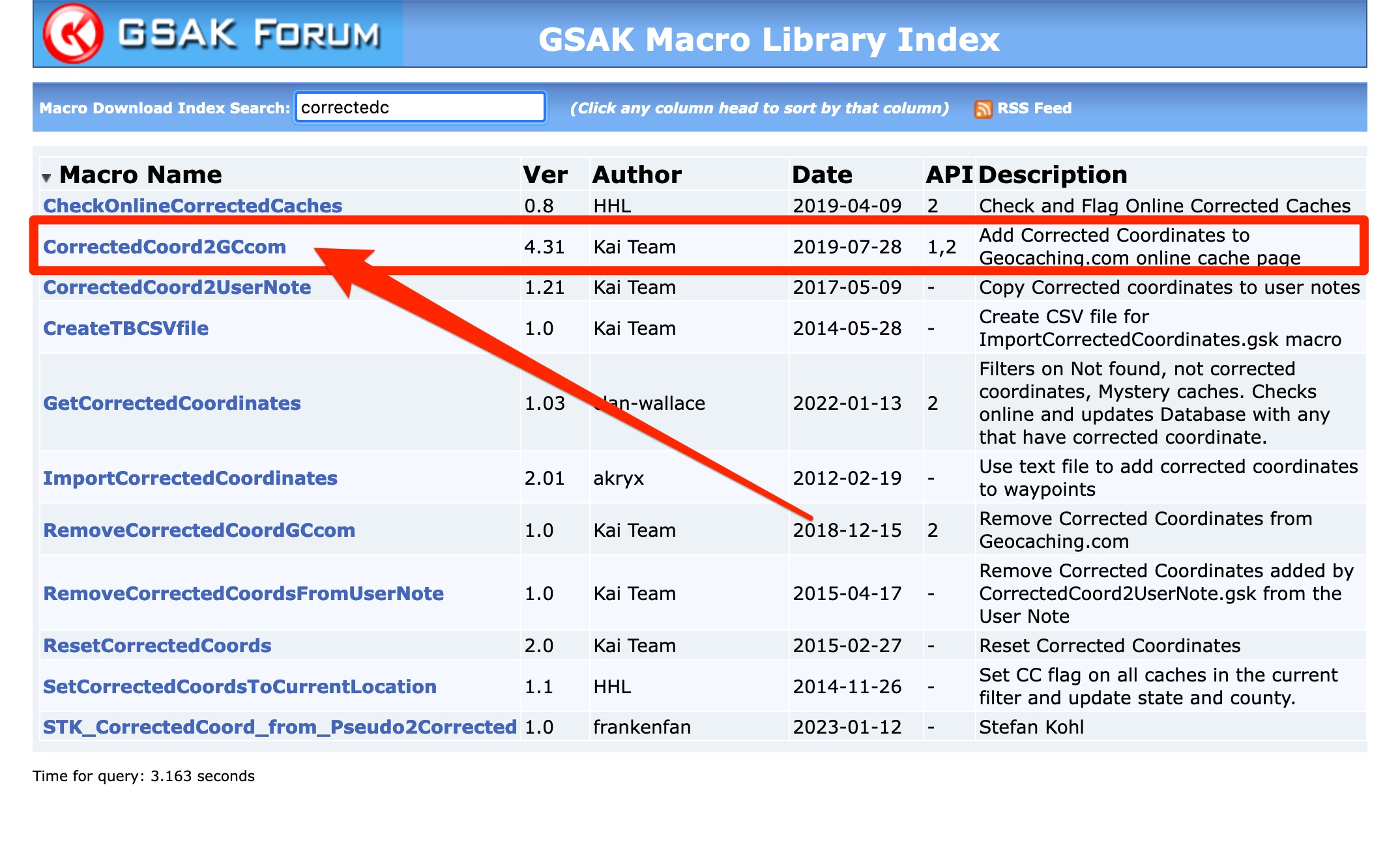The image size is (1400, 860).
Task: Click author akryx in ImportCorrectedCoordinates row
Action: [619, 478]
